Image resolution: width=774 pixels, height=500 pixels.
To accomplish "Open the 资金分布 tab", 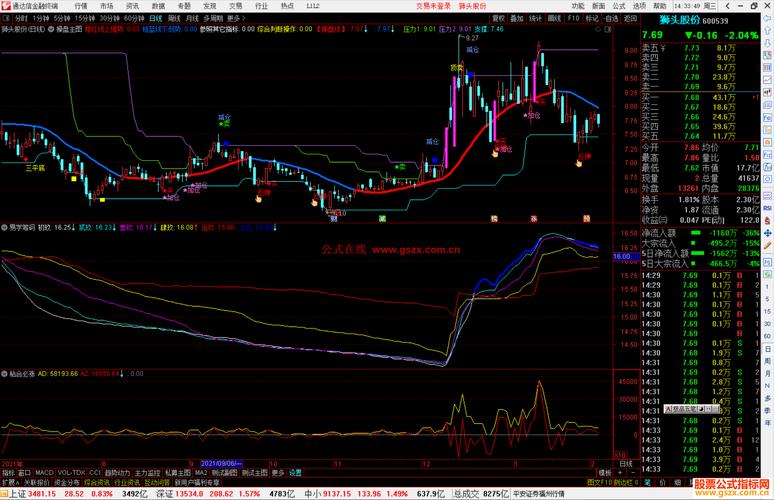I will pos(67,482).
